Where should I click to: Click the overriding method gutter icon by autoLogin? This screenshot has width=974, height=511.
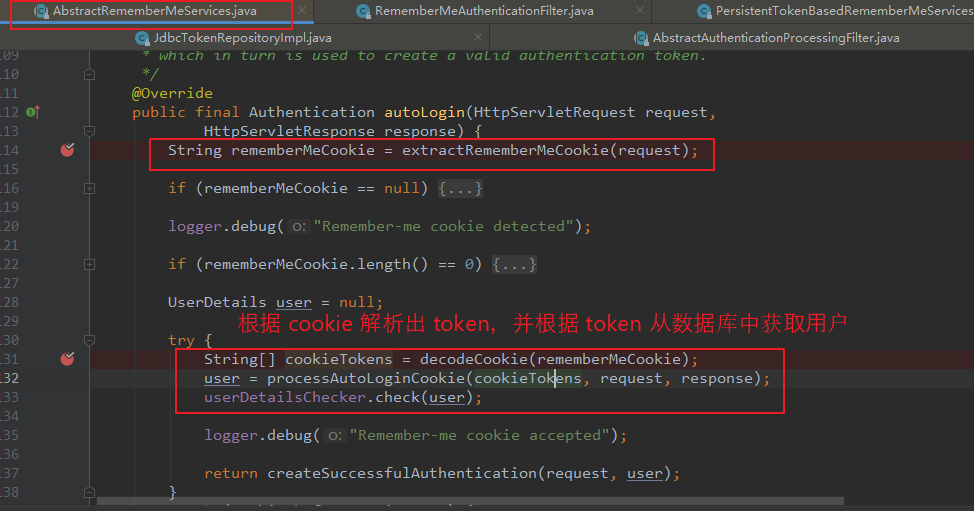coord(33,112)
